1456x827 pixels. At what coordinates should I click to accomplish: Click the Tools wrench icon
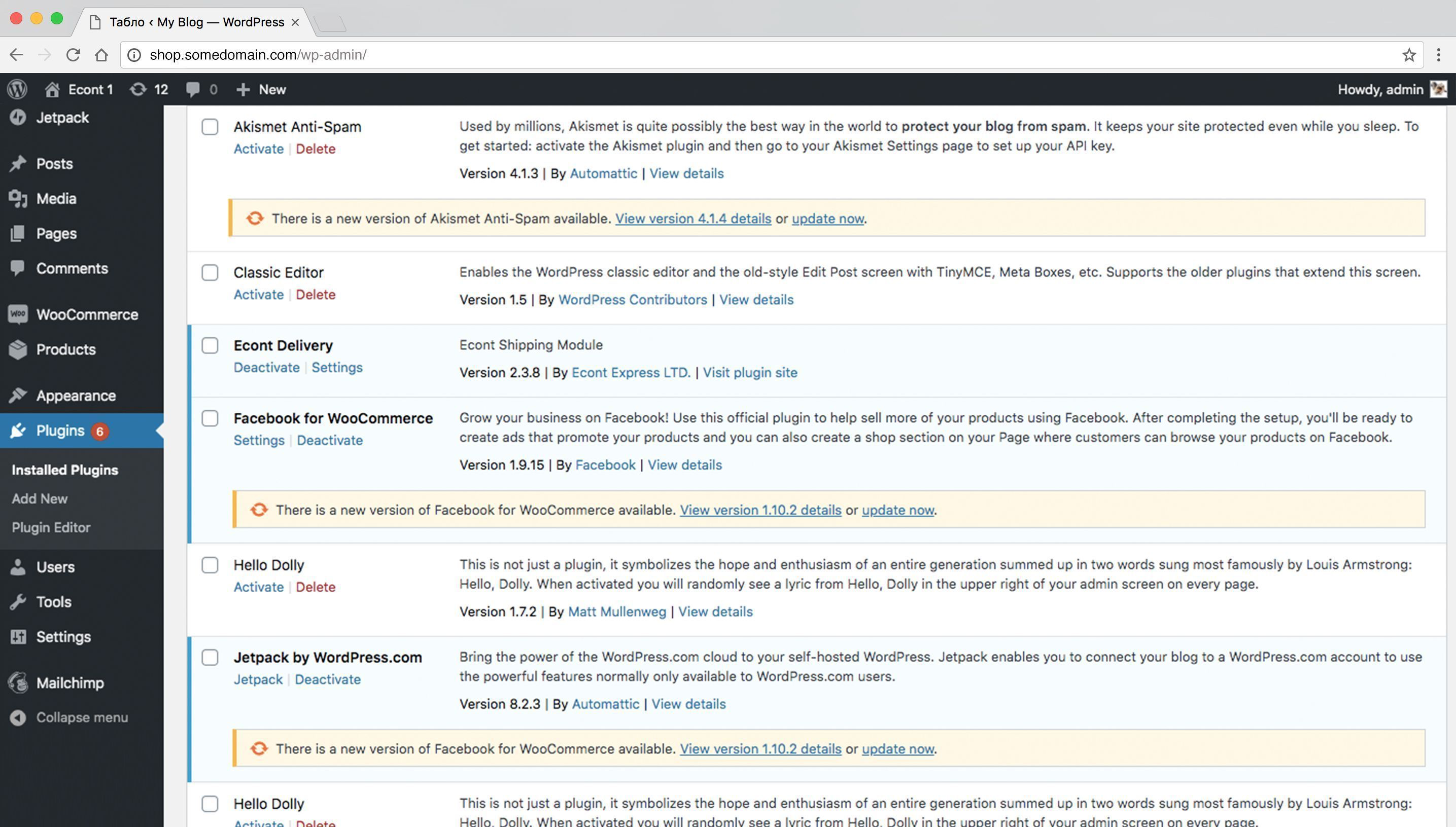pyautogui.click(x=18, y=601)
